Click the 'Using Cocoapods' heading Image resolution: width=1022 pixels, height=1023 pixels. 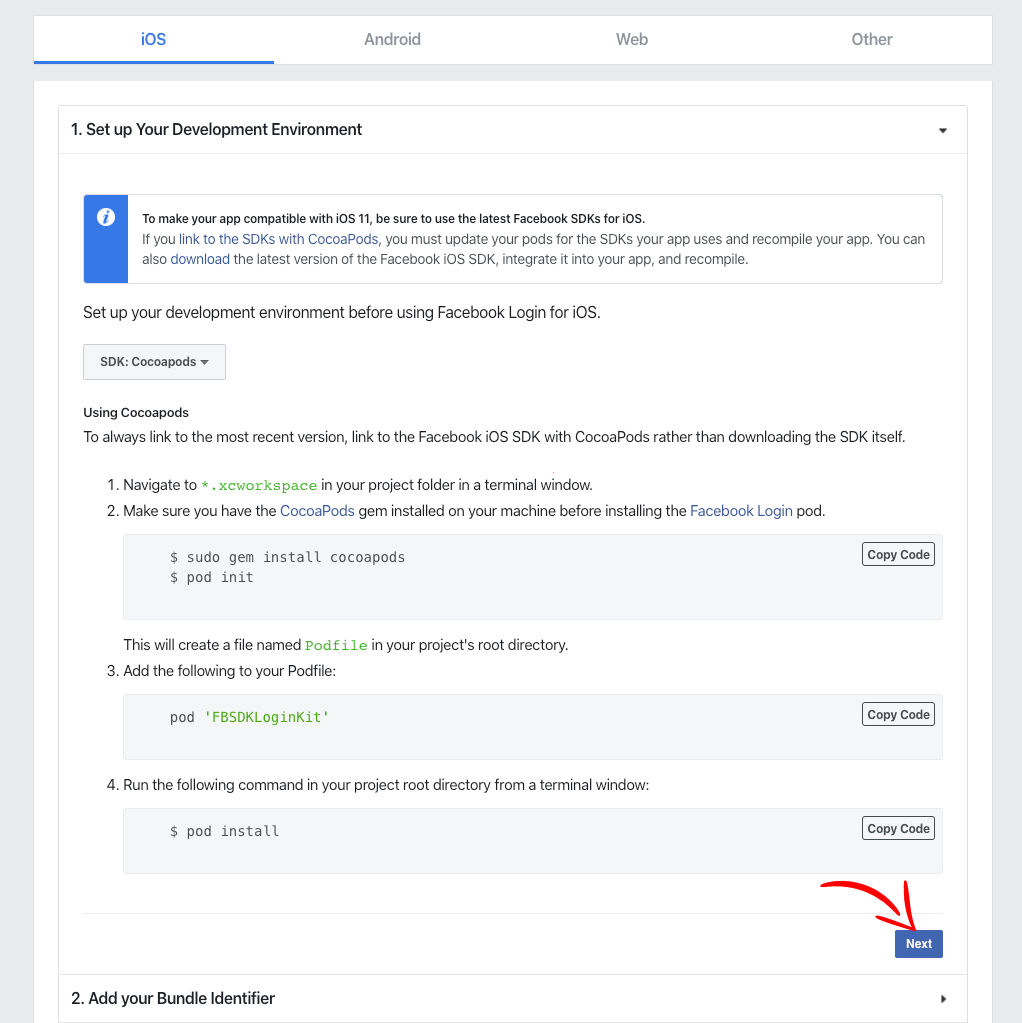[136, 413]
